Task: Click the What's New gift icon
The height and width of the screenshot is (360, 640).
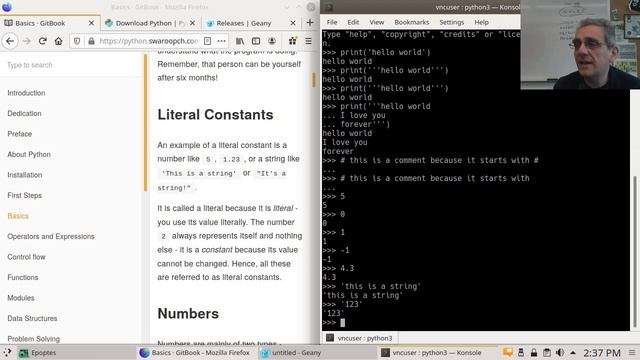Action: point(292,41)
